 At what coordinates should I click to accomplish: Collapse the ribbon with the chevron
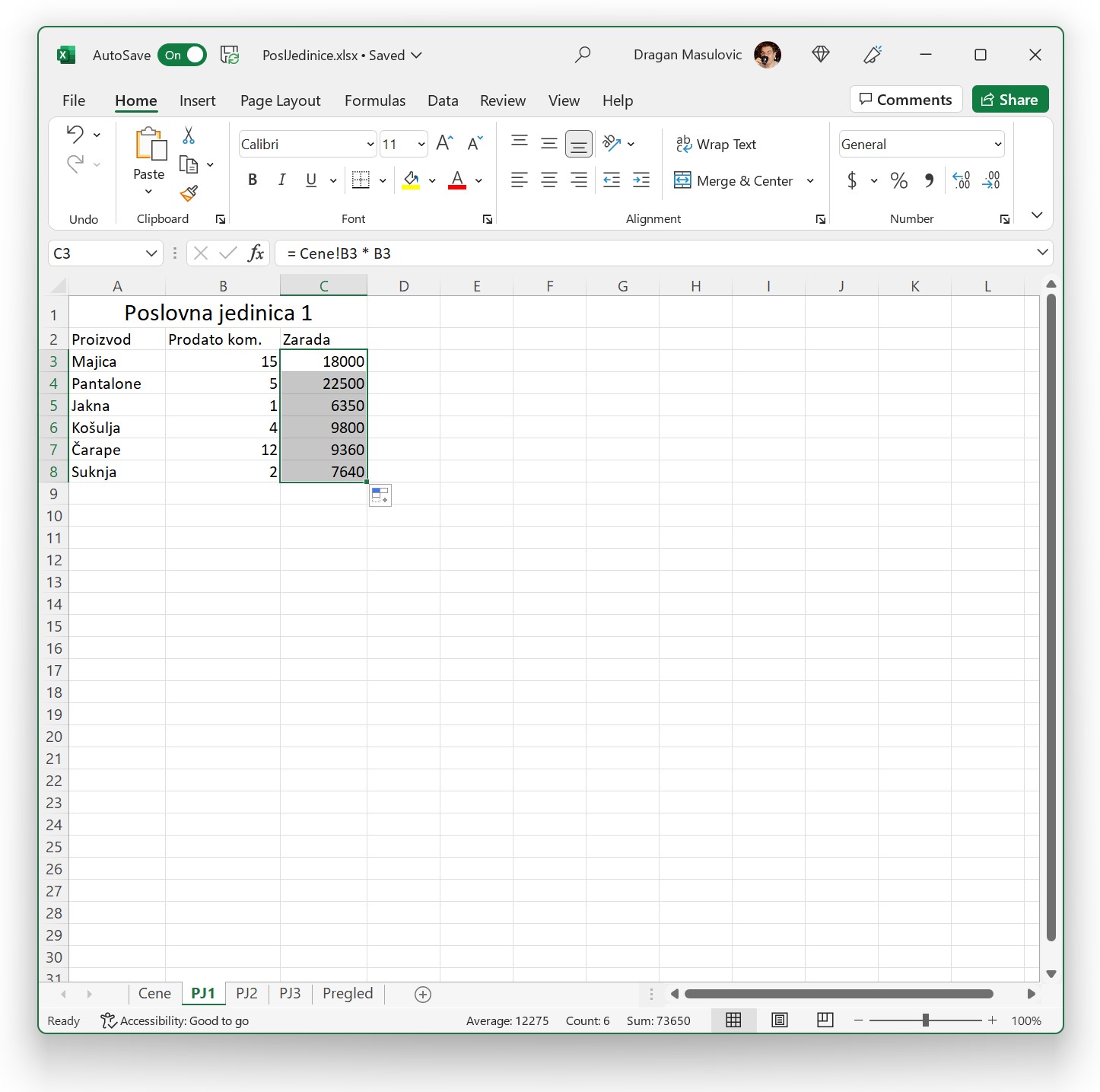point(1036,215)
